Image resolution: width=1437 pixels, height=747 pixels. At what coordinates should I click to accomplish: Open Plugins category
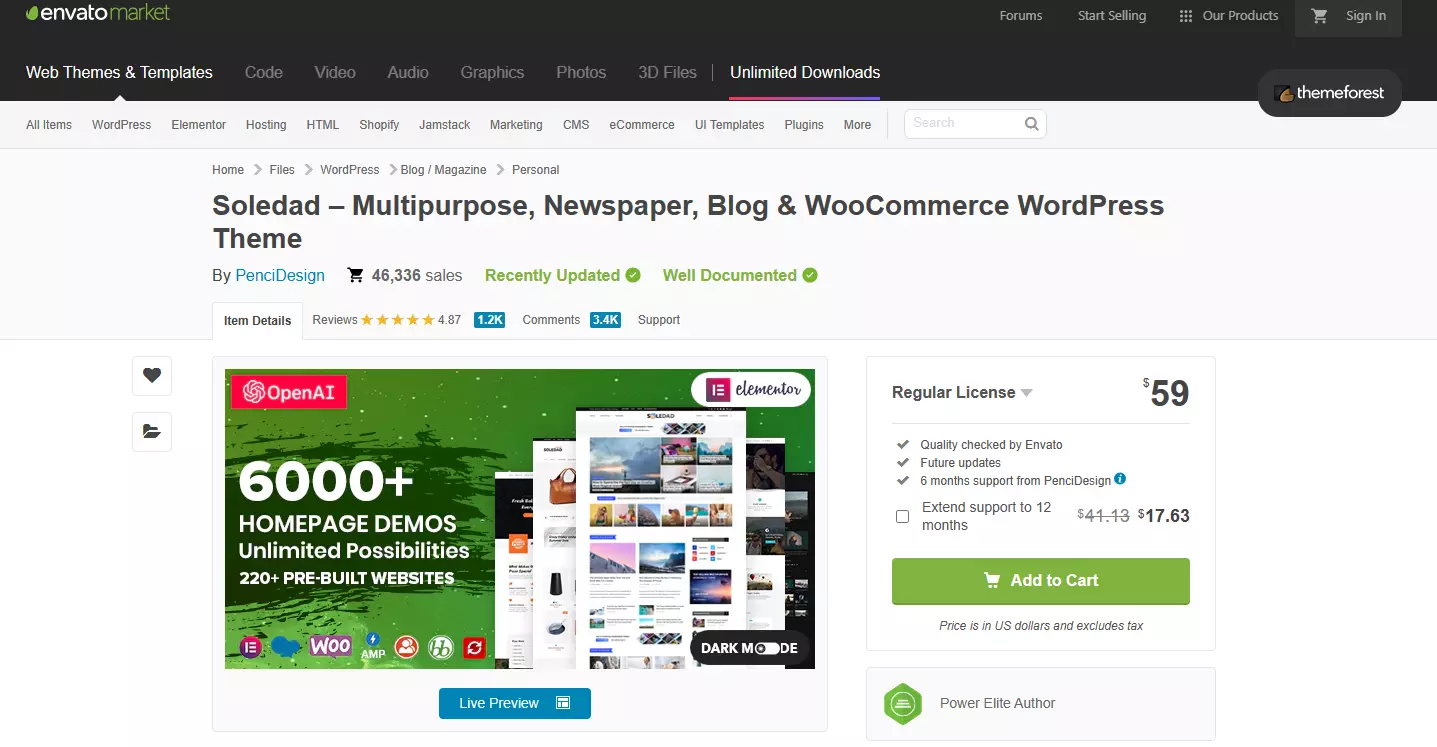pos(804,125)
